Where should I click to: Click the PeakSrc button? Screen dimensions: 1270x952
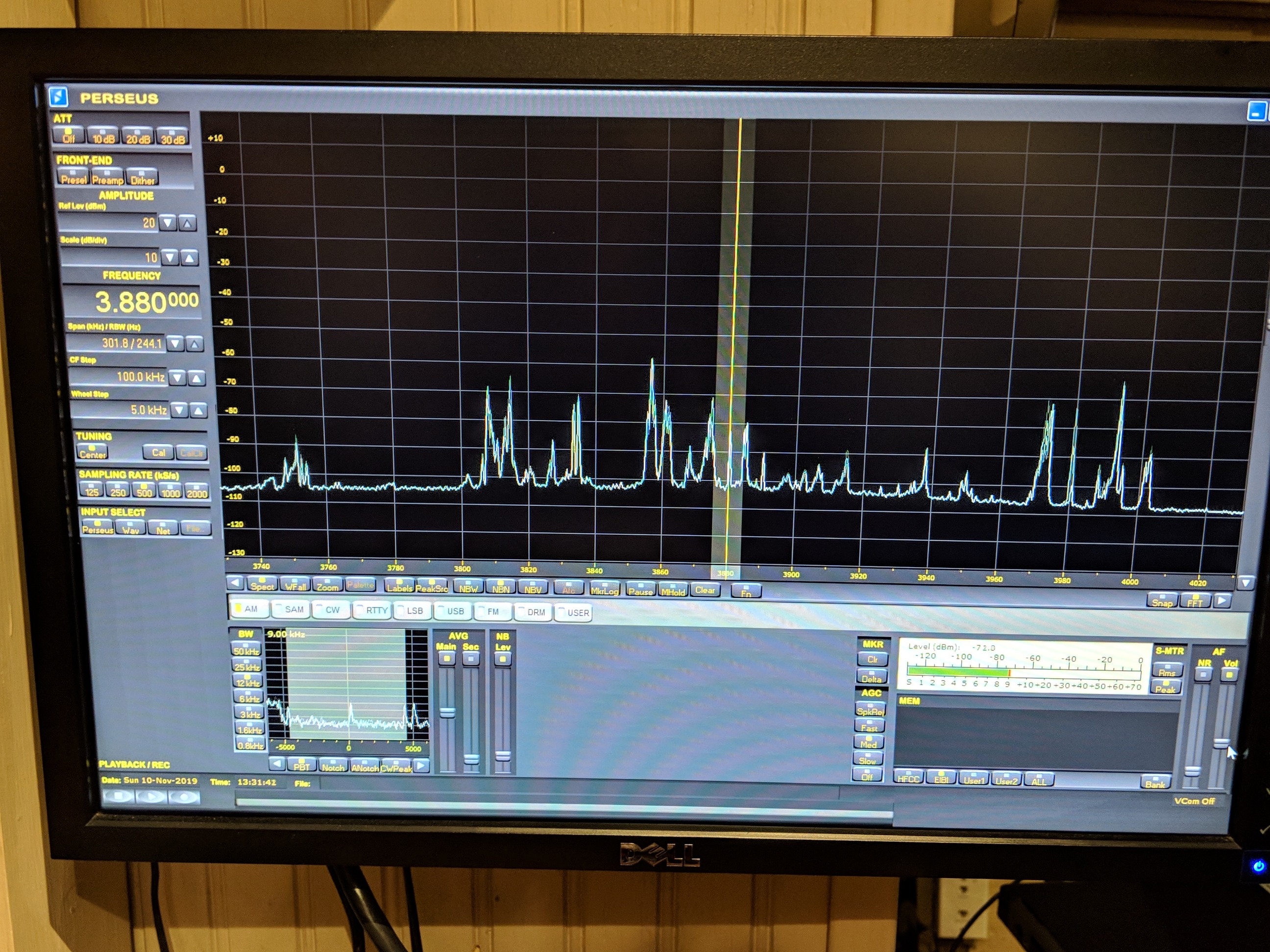[x=432, y=587]
